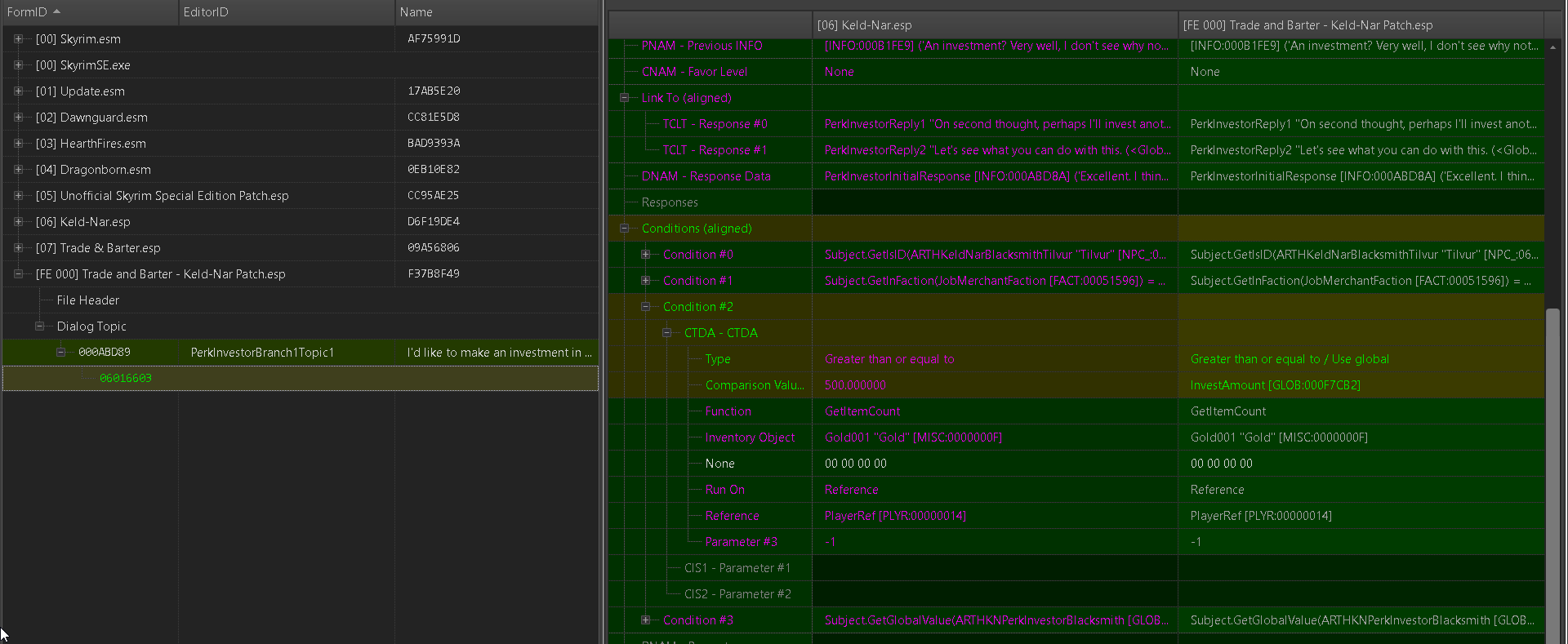The image size is (1568, 644).
Task: Collapse the 000ABD89 topic record
Action: pos(60,353)
